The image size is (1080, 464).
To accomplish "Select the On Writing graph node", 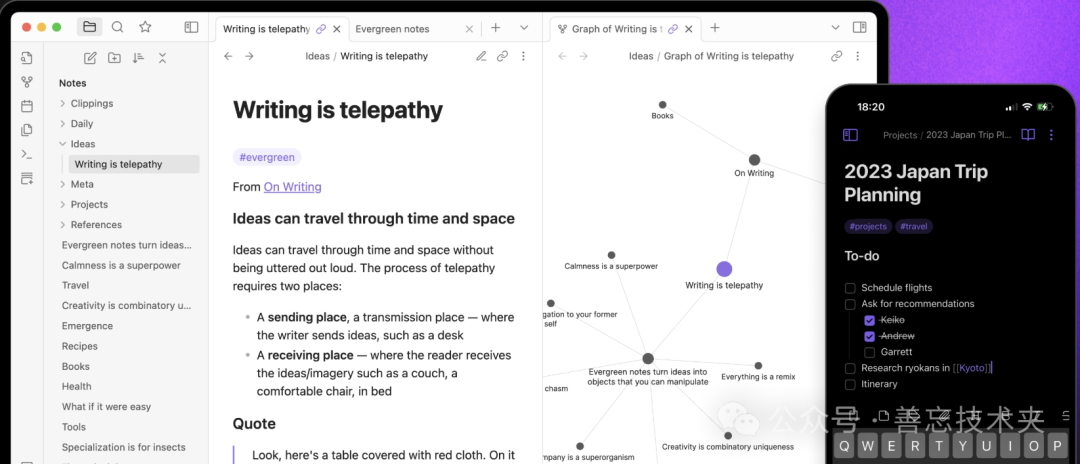I will pos(754,160).
